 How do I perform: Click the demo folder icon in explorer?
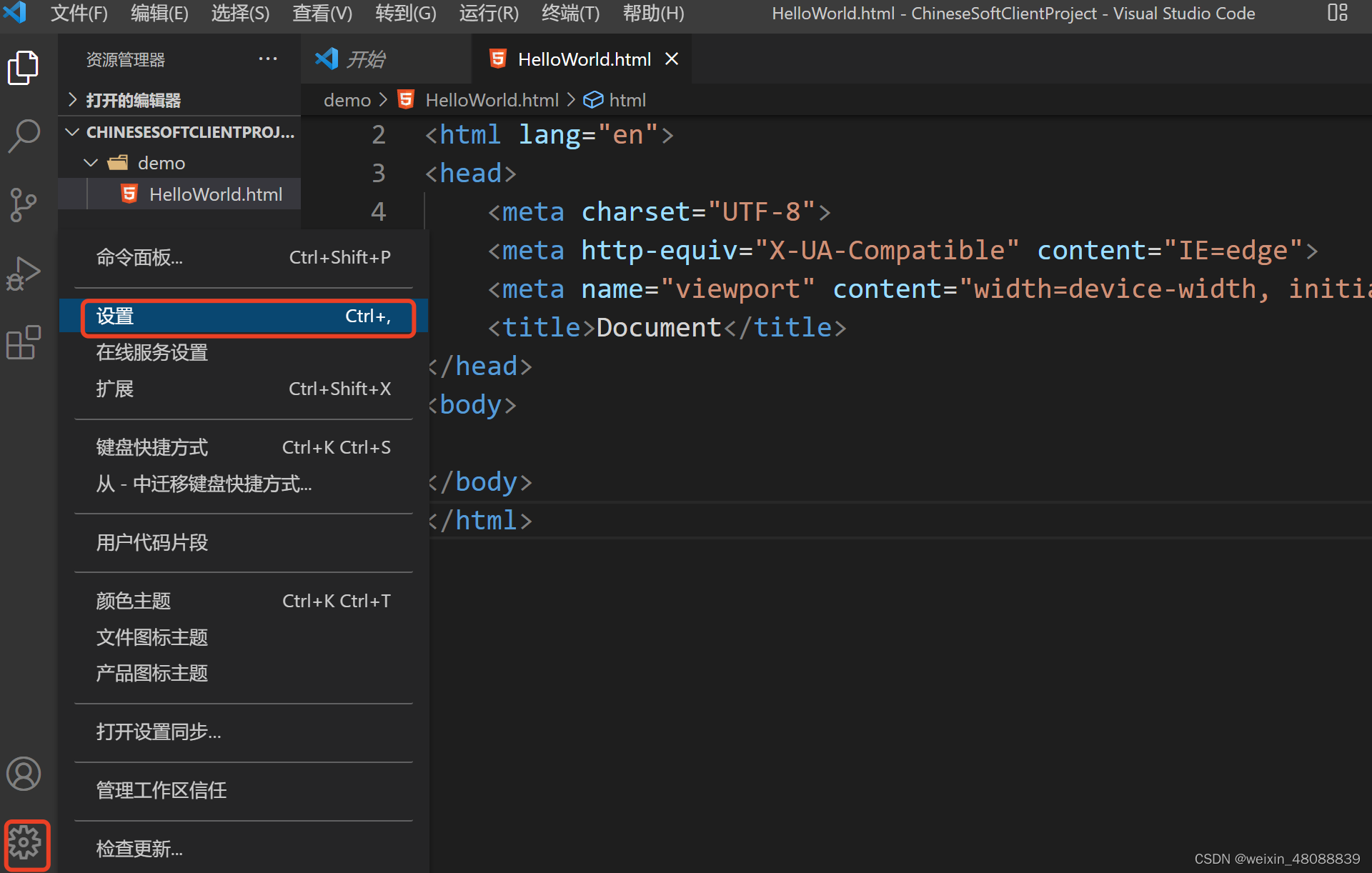coord(118,163)
